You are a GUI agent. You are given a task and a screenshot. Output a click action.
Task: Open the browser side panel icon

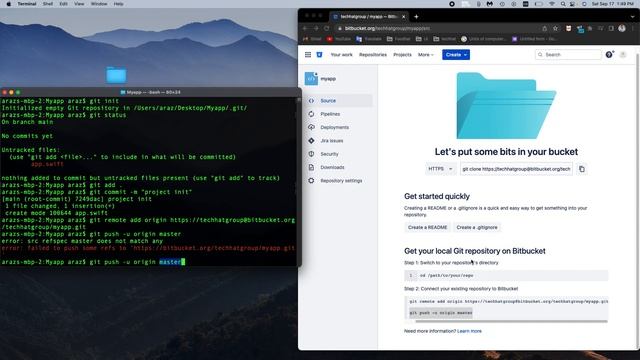(611, 29)
